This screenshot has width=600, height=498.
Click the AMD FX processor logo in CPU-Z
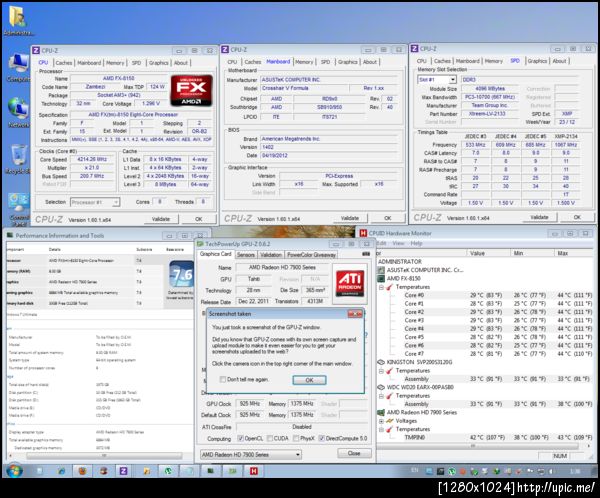(x=191, y=90)
